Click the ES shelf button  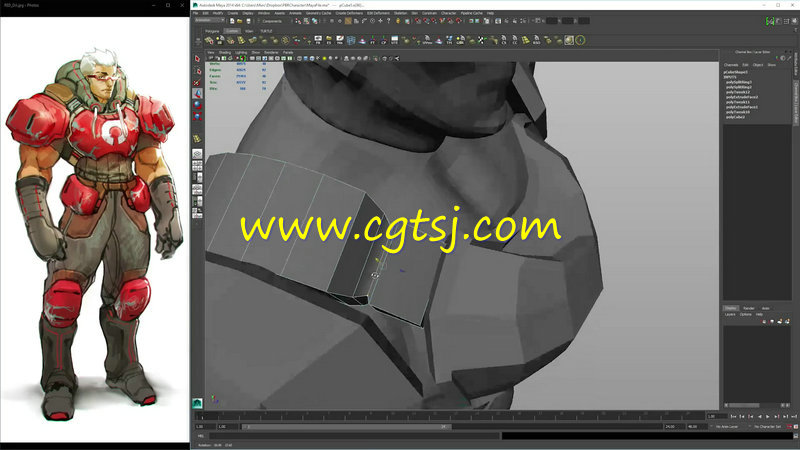point(329,40)
